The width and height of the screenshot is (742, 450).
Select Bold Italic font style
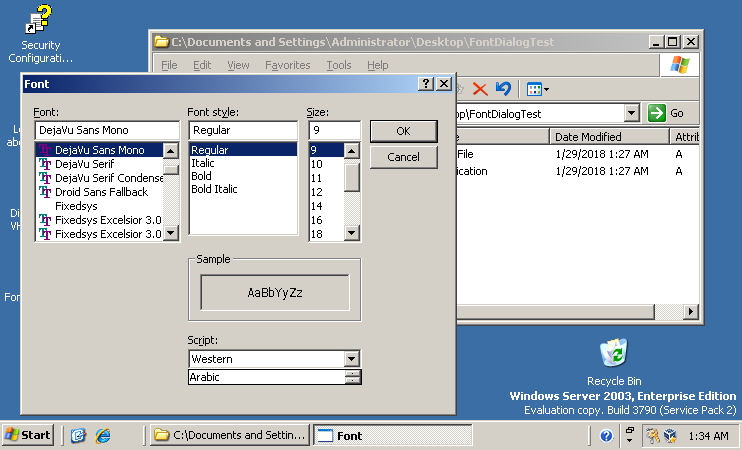pos(214,189)
